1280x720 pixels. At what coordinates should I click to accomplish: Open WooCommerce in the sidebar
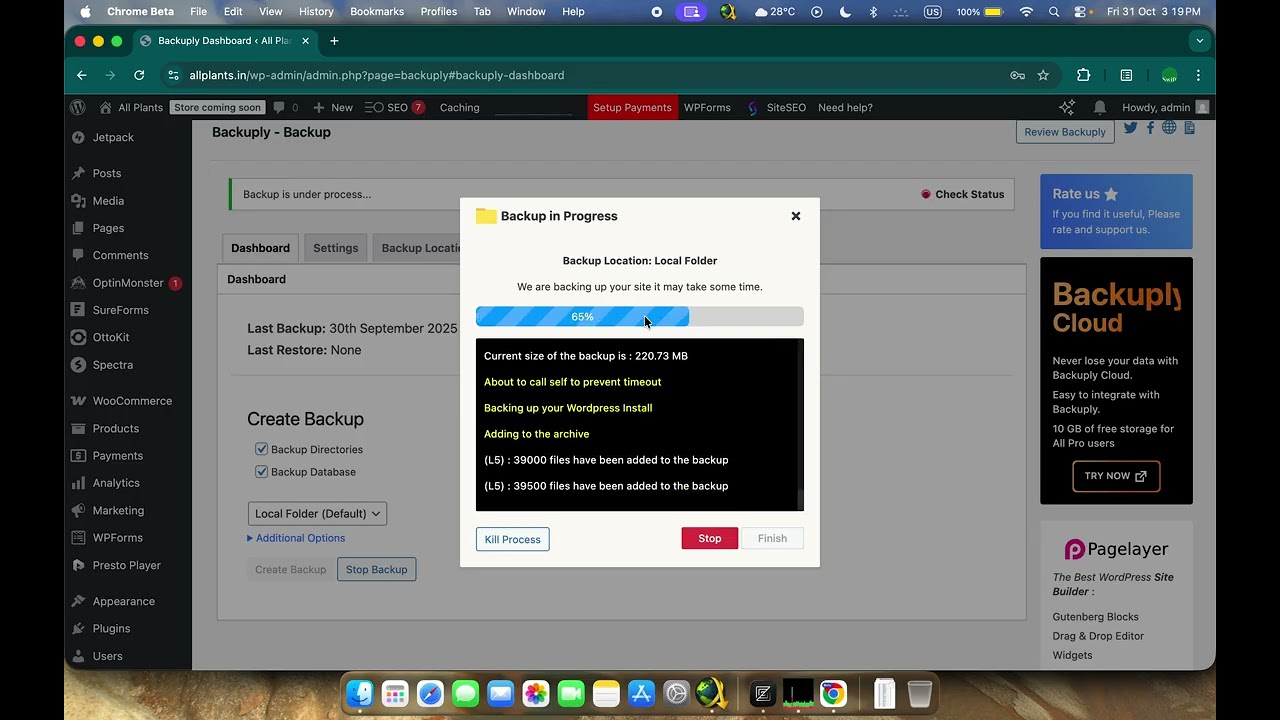click(132, 401)
